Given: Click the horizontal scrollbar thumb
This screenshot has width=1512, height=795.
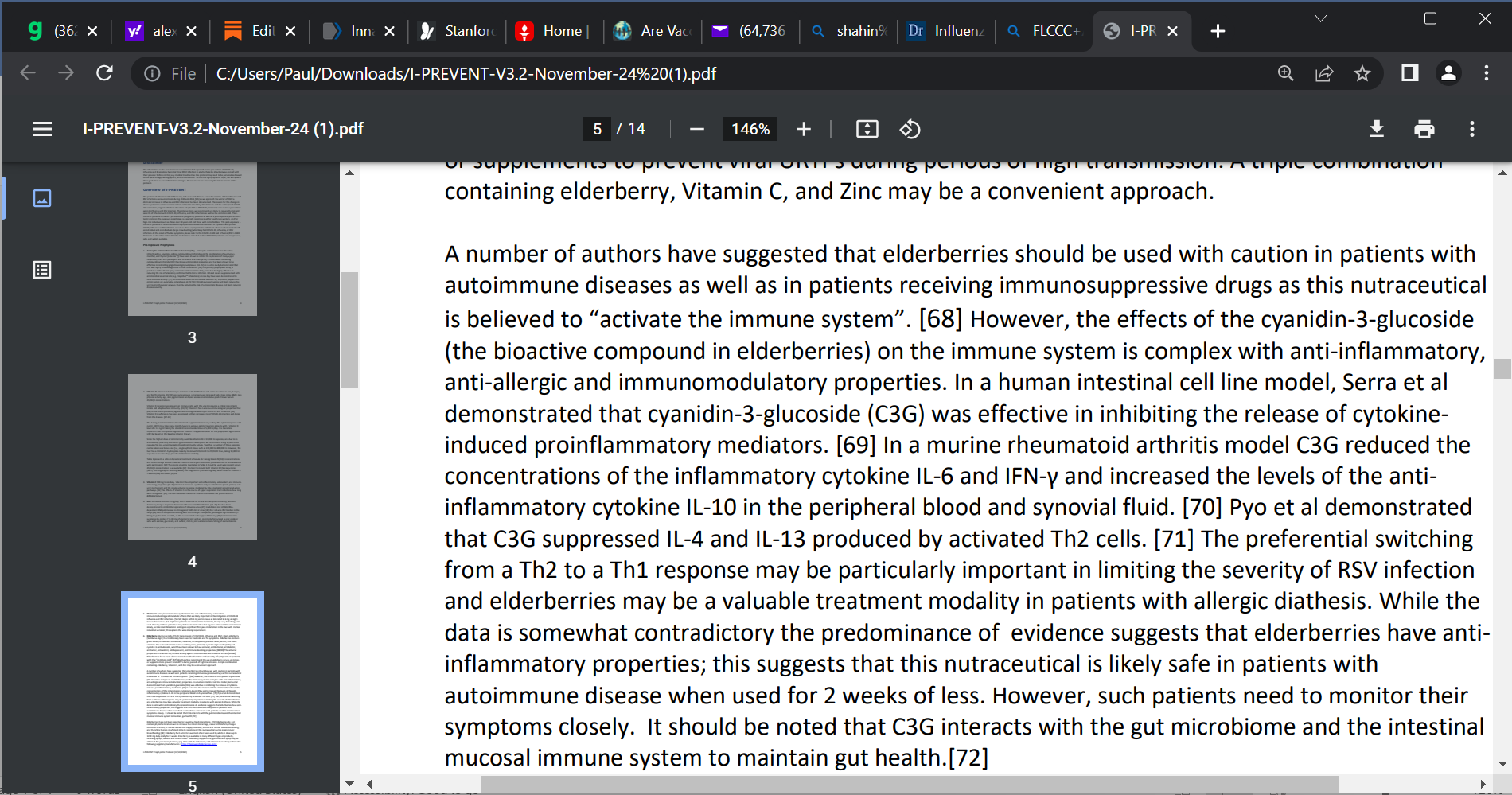Looking at the screenshot, I should pyautogui.click(x=909, y=784).
